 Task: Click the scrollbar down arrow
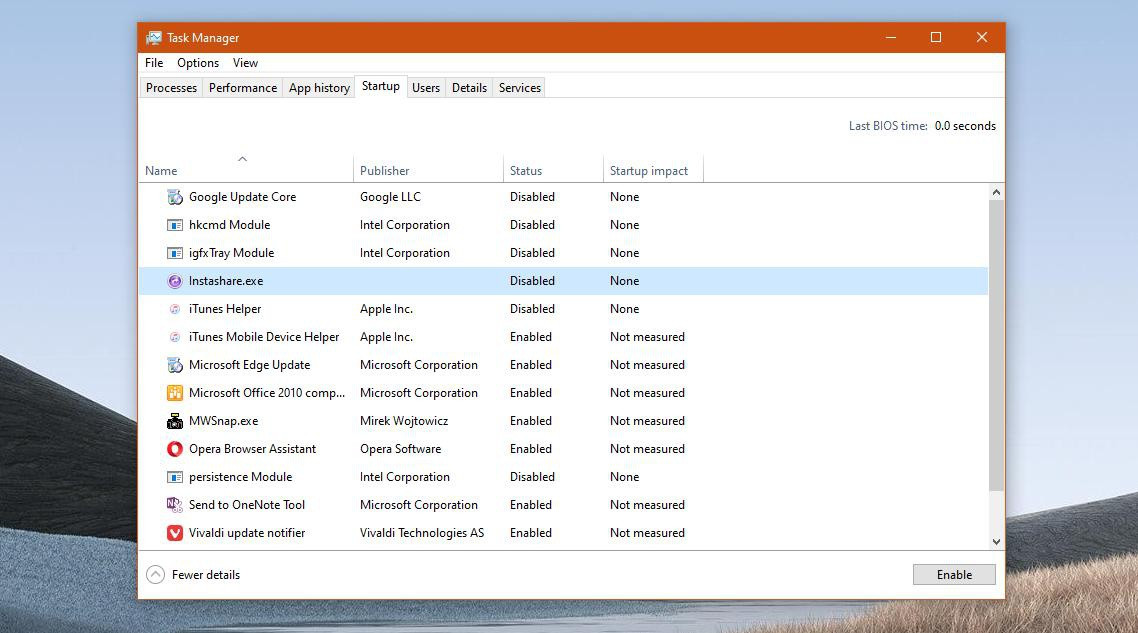tap(996, 542)
